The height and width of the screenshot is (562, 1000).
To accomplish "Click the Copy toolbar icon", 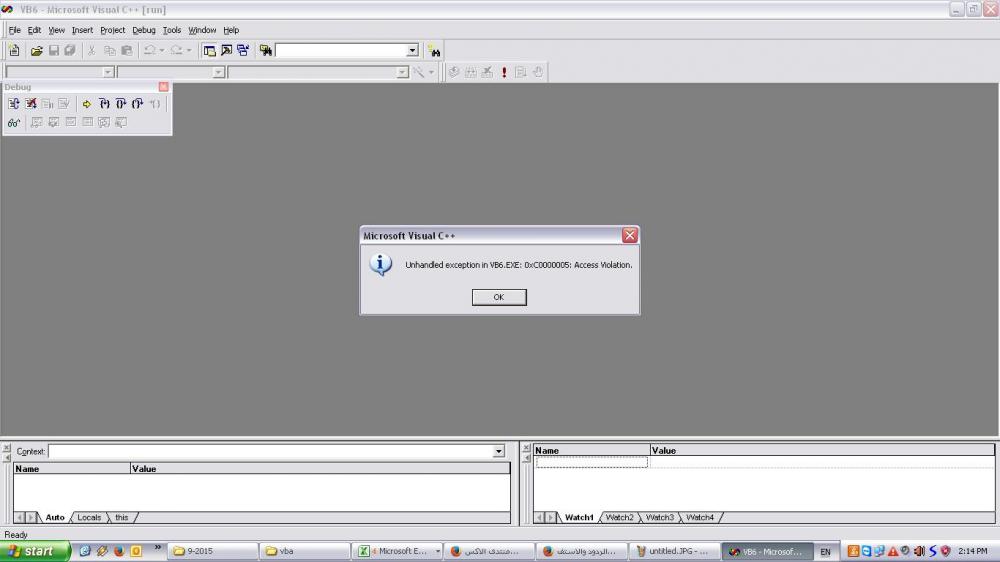I will coord(110,50).
